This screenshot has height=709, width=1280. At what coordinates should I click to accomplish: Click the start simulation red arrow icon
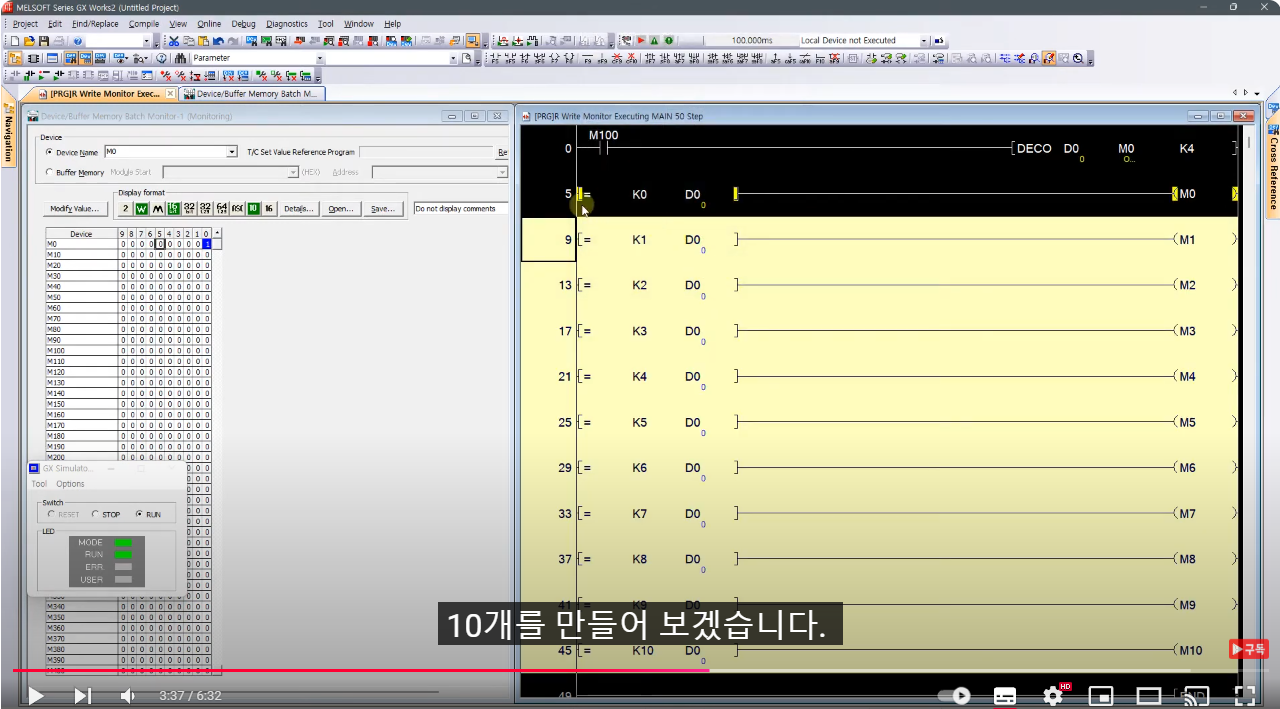(641, 40)
